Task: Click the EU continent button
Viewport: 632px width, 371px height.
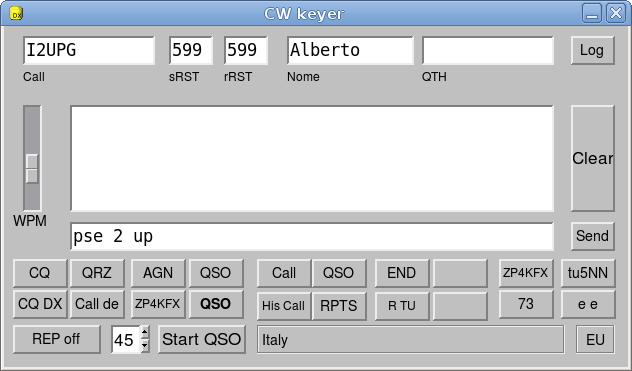Action: click(x=595, y=339)
